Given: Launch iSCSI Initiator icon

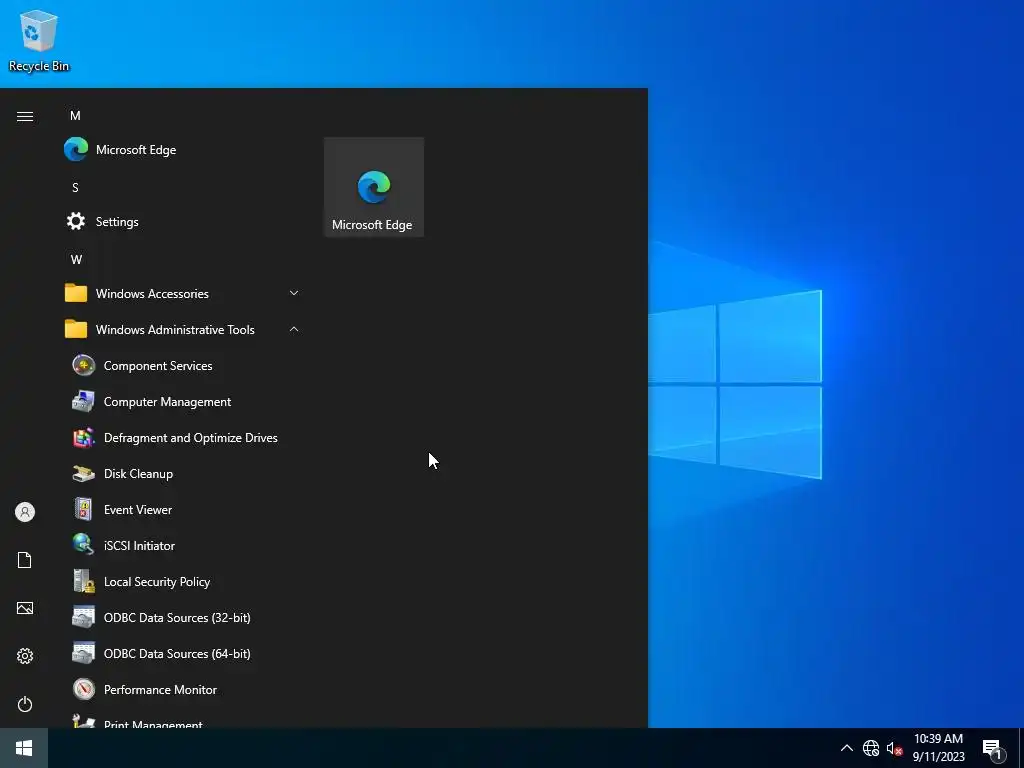Looking at the screenshot, I should [x=84, y=545].
